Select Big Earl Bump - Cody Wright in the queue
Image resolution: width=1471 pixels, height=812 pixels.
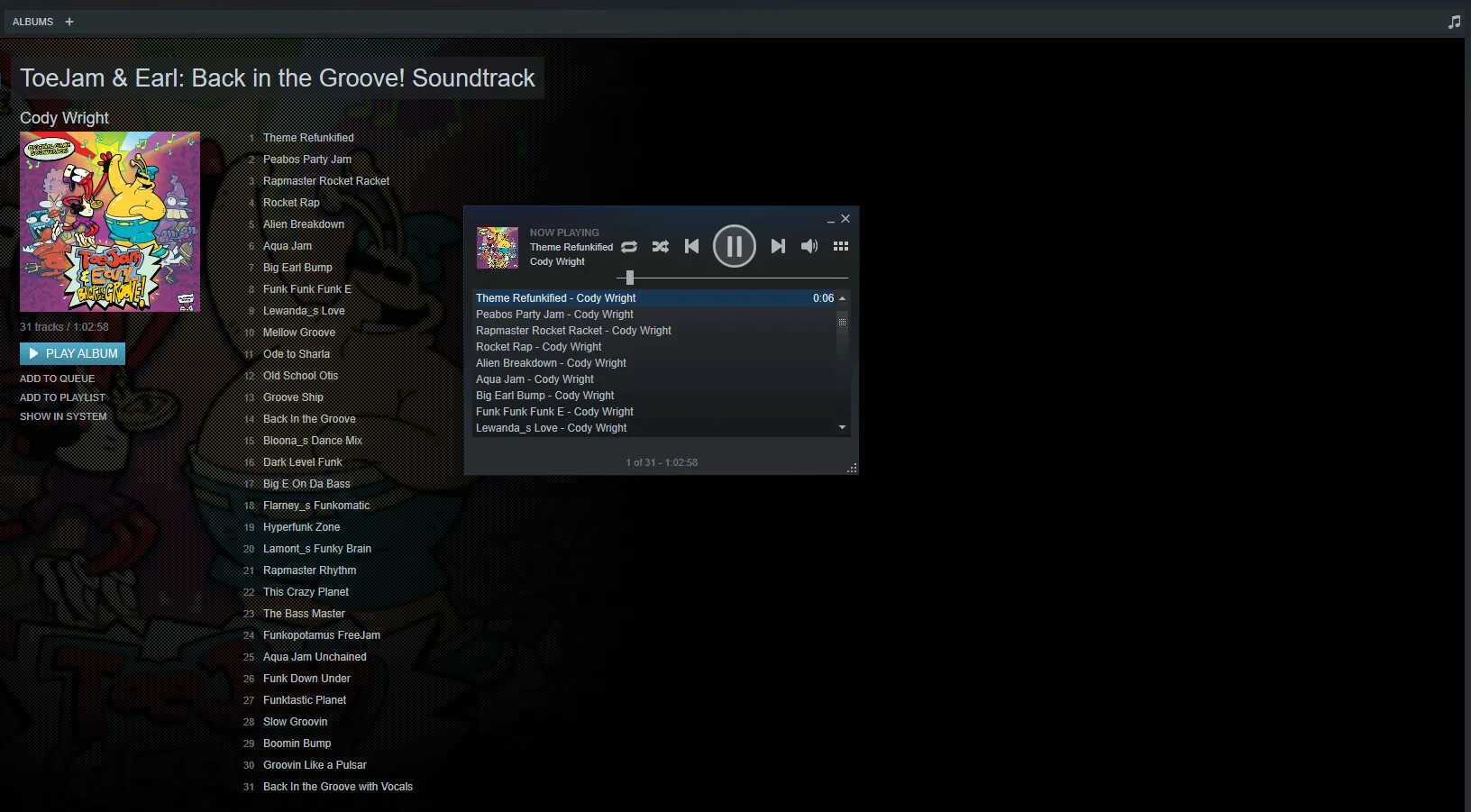click(x=655, y=396)
